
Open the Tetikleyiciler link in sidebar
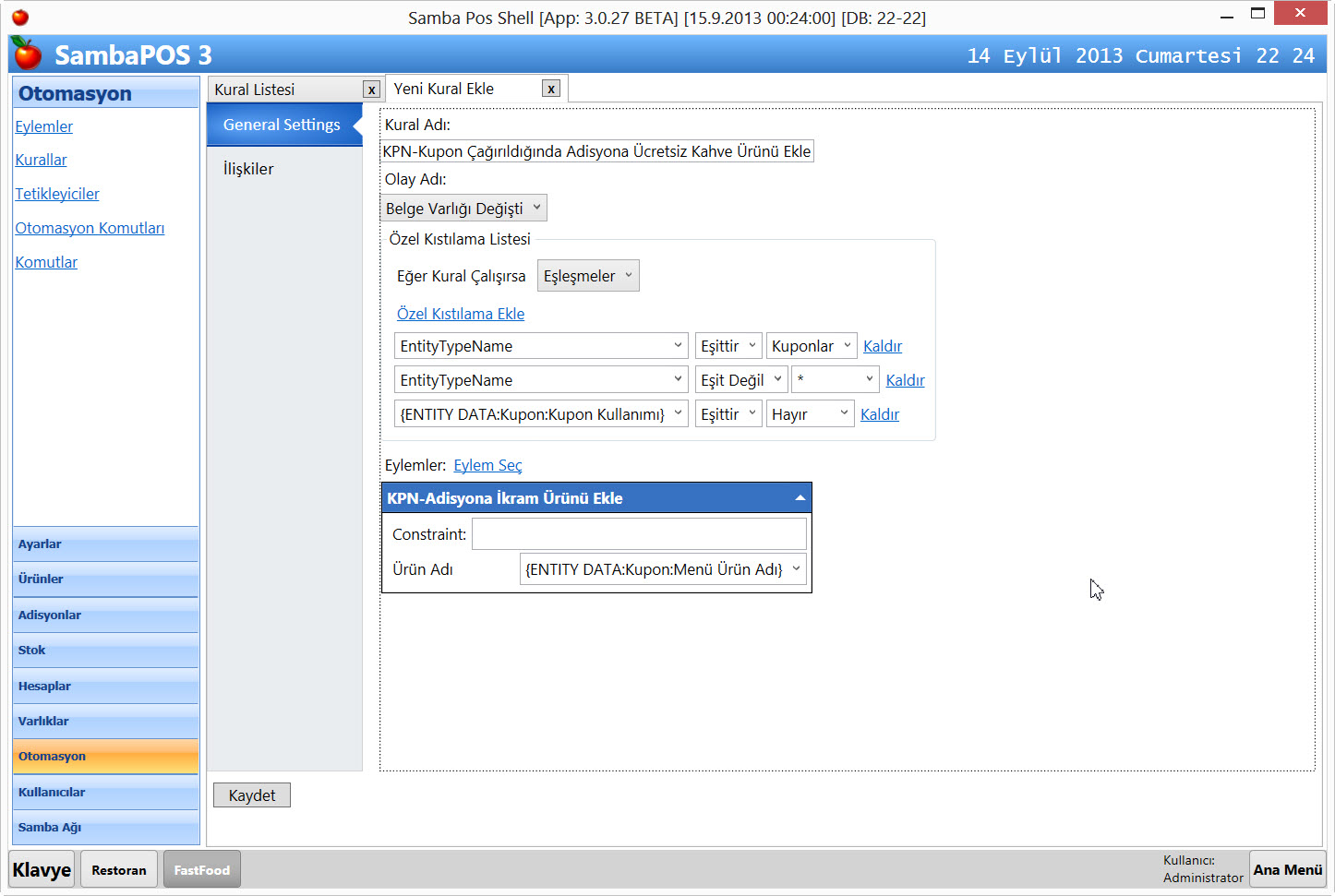tap(57, 194)
